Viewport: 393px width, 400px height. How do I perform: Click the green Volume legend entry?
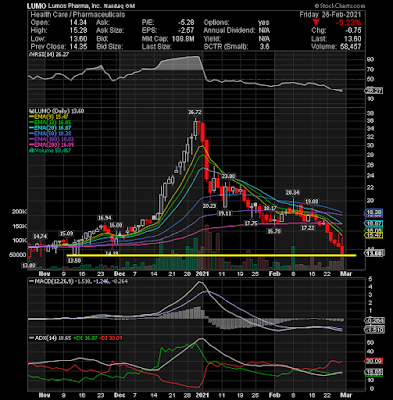50,150
